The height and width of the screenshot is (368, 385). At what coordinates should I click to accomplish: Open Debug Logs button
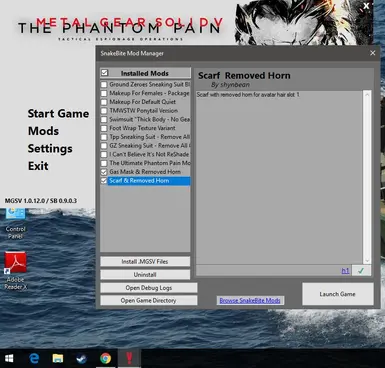click(149, 288)
